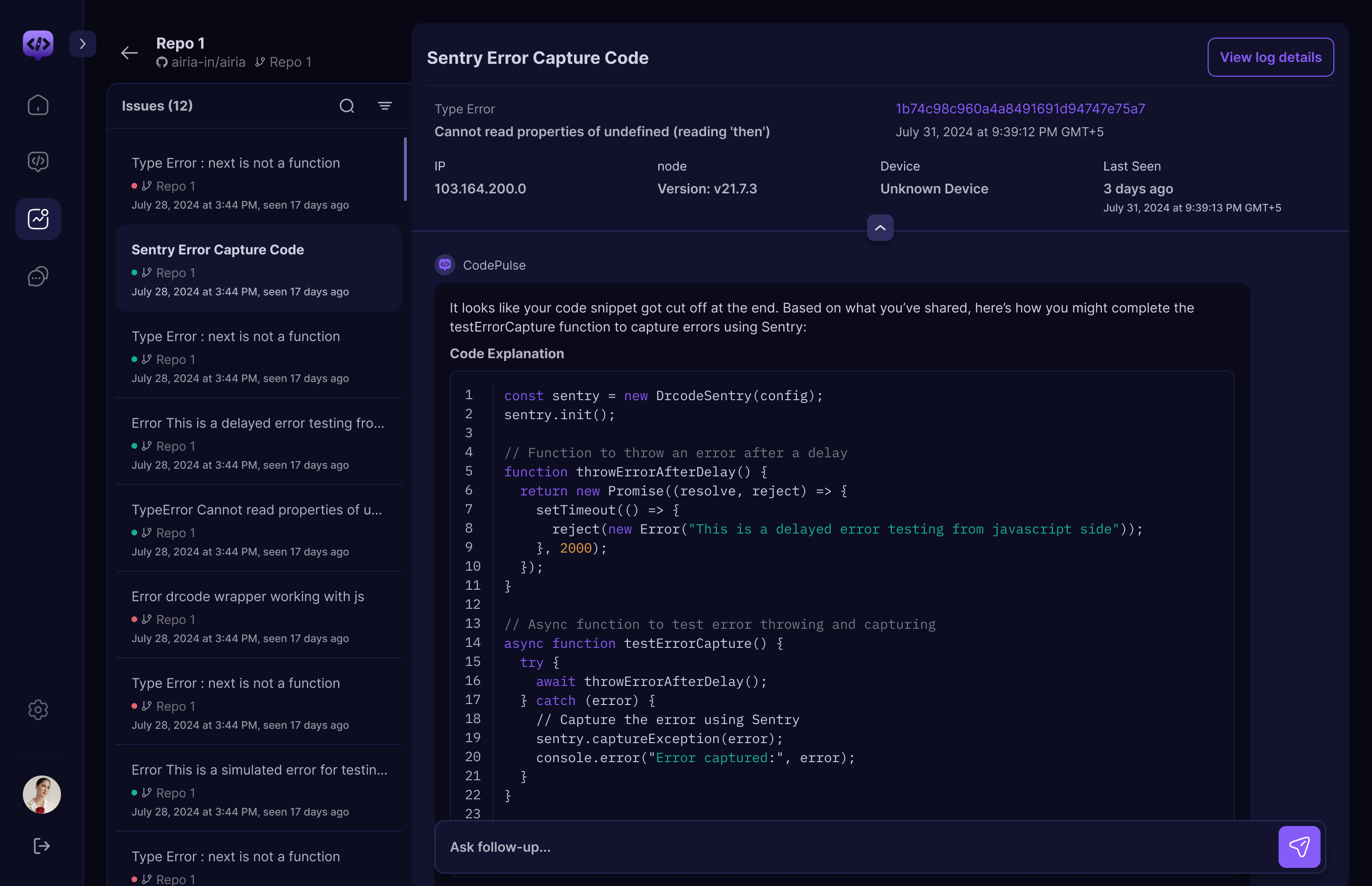Open event ID 1b74c98c960a4a8491691d94747e75a7 link
This screenshot has height=886, width=1372.
1020,109
